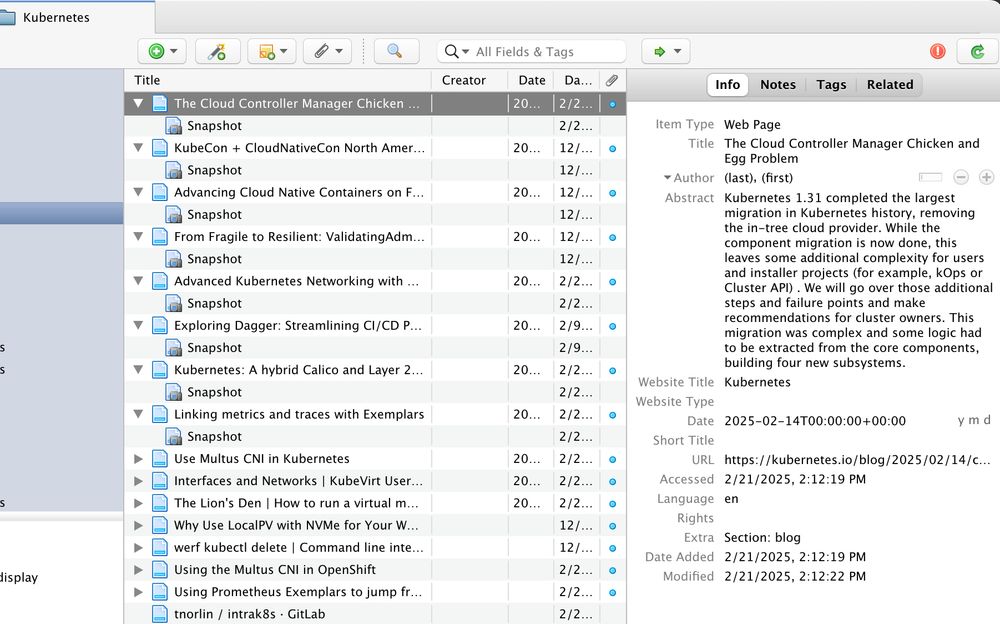
Task: Click the Rights empty field
Action: pos(857,518)
